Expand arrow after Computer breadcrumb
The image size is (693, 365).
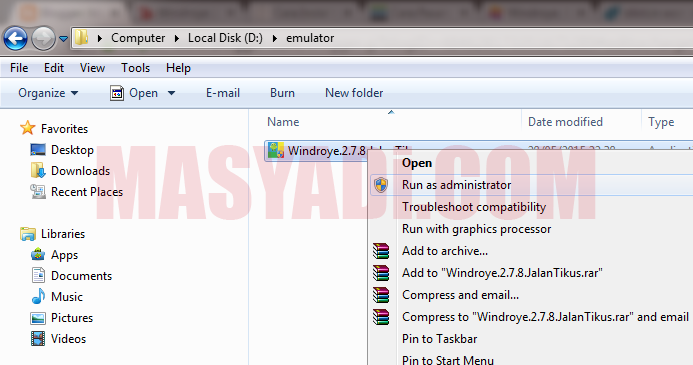(177, 38)
